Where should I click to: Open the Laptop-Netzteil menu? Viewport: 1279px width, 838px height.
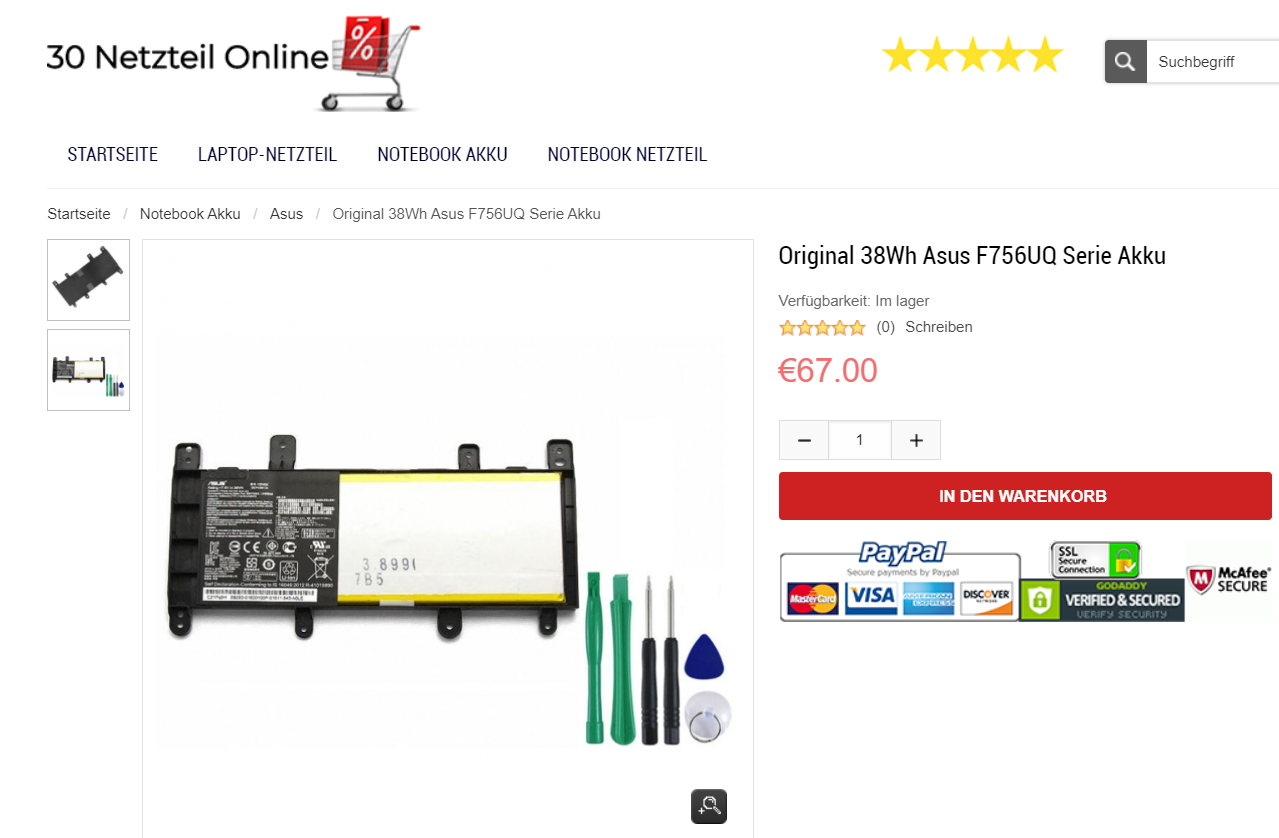[x=267, y=154]
